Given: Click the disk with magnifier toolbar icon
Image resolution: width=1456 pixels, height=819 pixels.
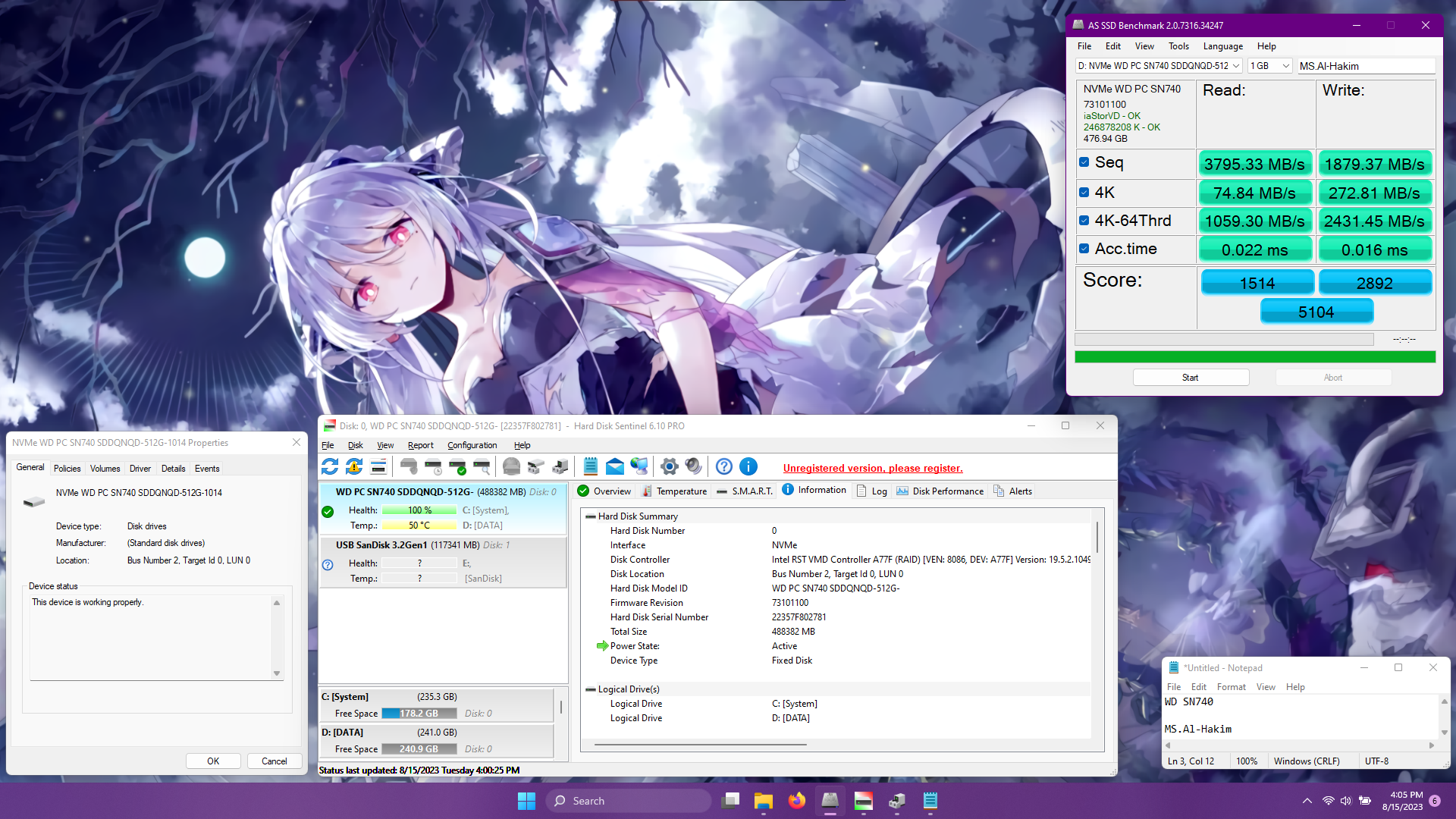Looking at the screenshot, I should click(x=482, y=466).
